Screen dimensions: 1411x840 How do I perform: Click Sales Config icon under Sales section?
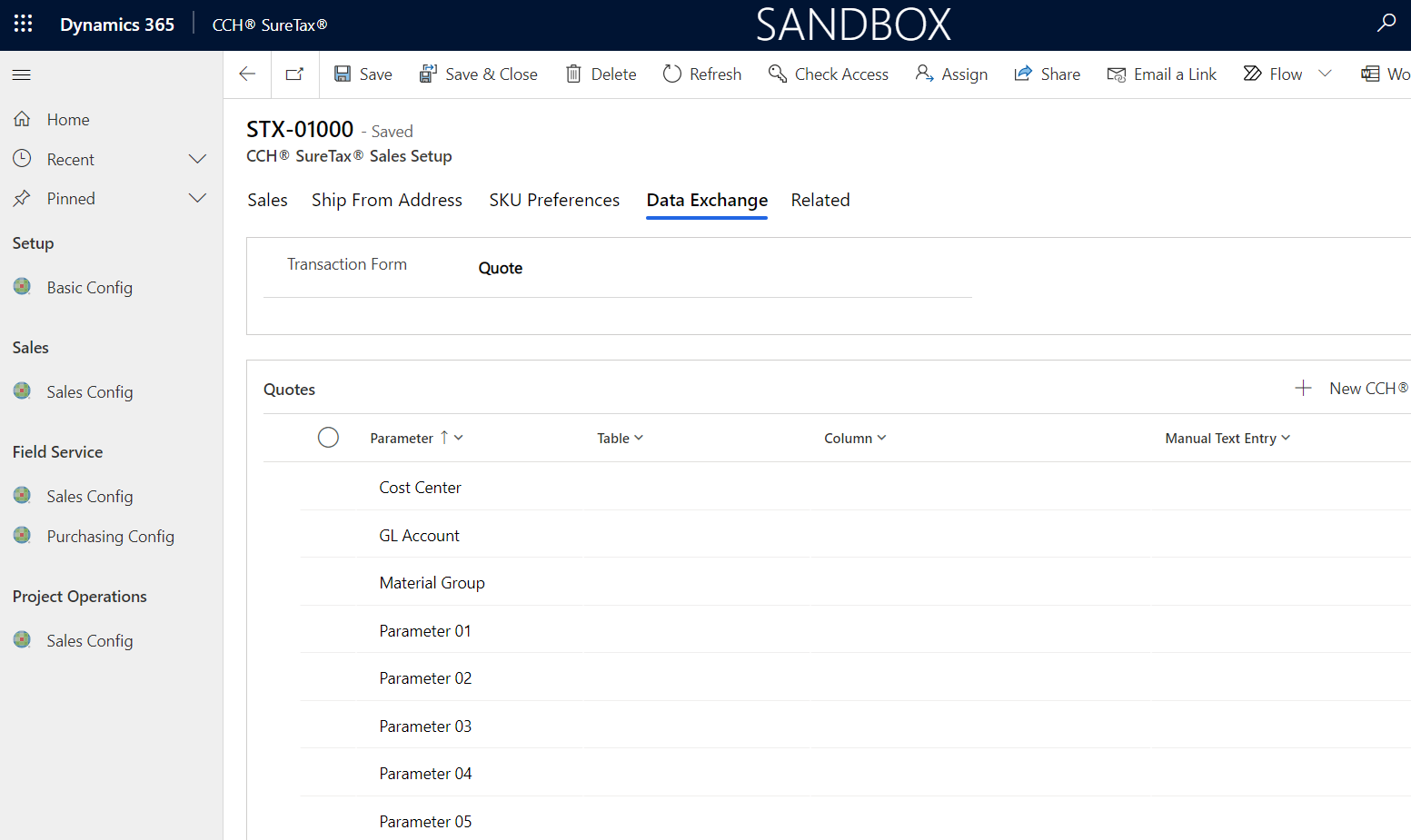[23, 391]
